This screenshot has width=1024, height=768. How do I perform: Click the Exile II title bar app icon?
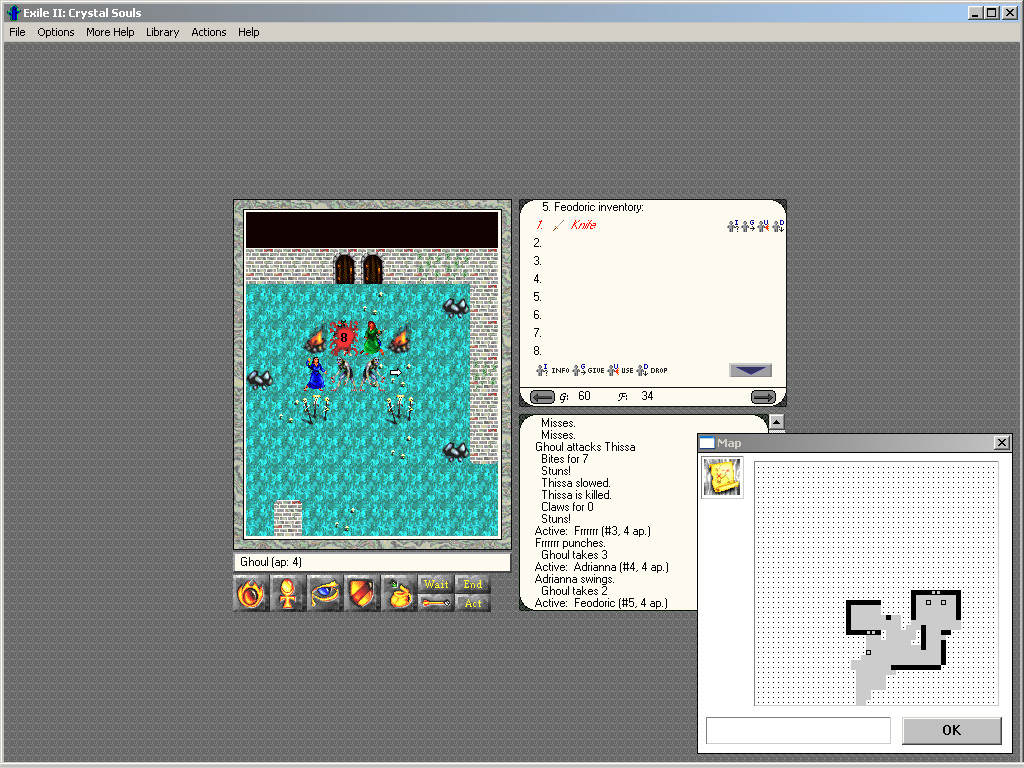click(x=13, y=12)
